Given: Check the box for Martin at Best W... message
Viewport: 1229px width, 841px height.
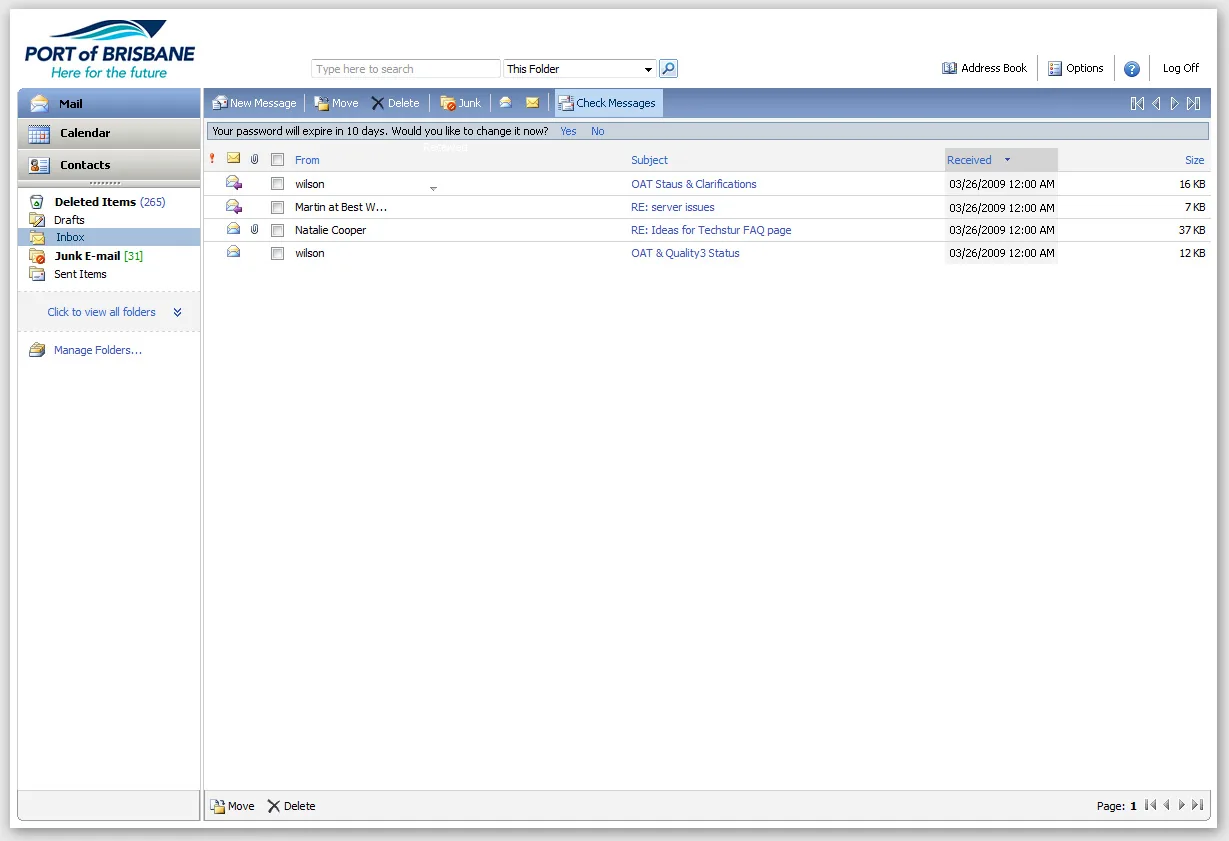Looking at the screenshot, I should [x=278, y=208].
